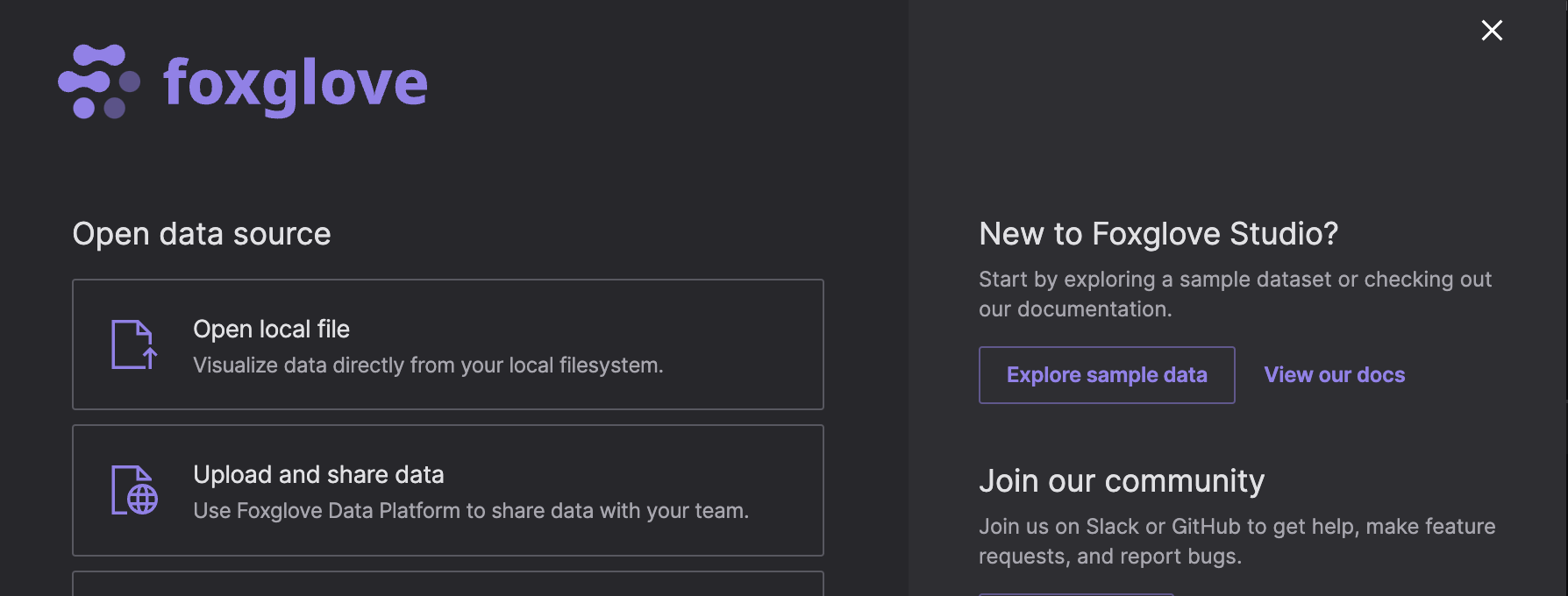The height and width of the screenshot is (596, 1568).
Task: Click the Foxglove dots logo icon
Action: [98, 82]
